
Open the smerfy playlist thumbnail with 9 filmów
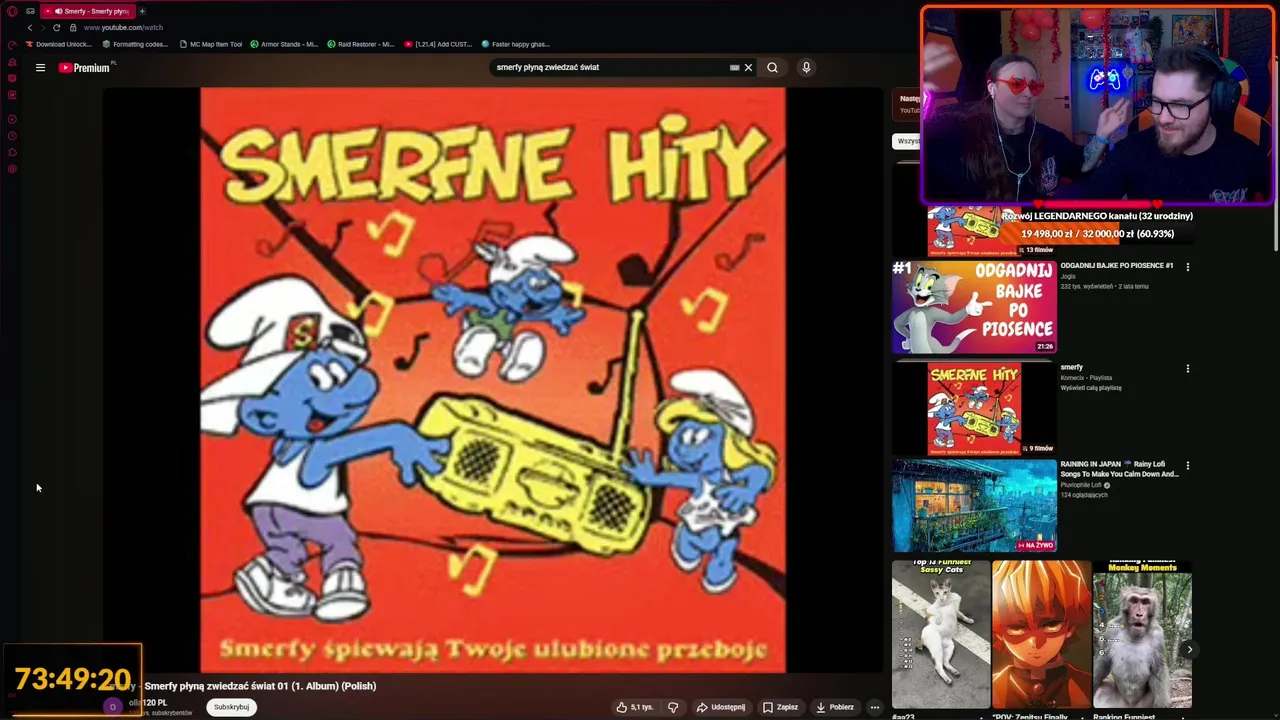974,409
